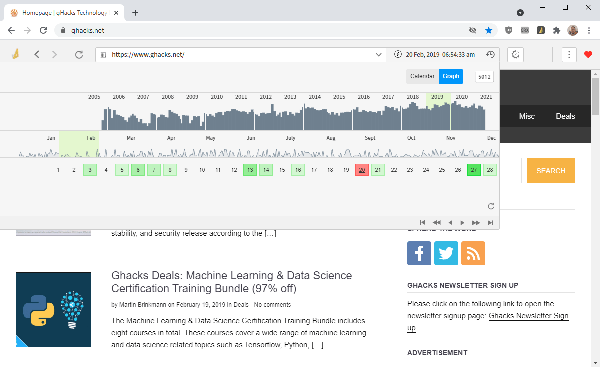Open the browser extensions puzzle icon
The image size is (600, 367).
click(556, 30)
